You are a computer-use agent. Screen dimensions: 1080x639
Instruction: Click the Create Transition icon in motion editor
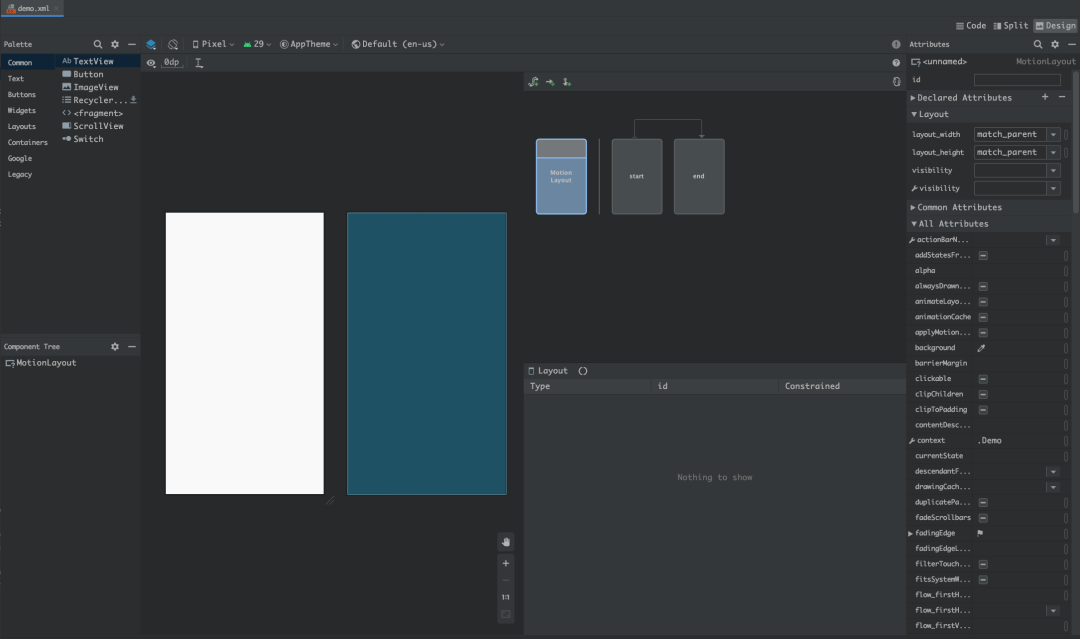point(550,82)
